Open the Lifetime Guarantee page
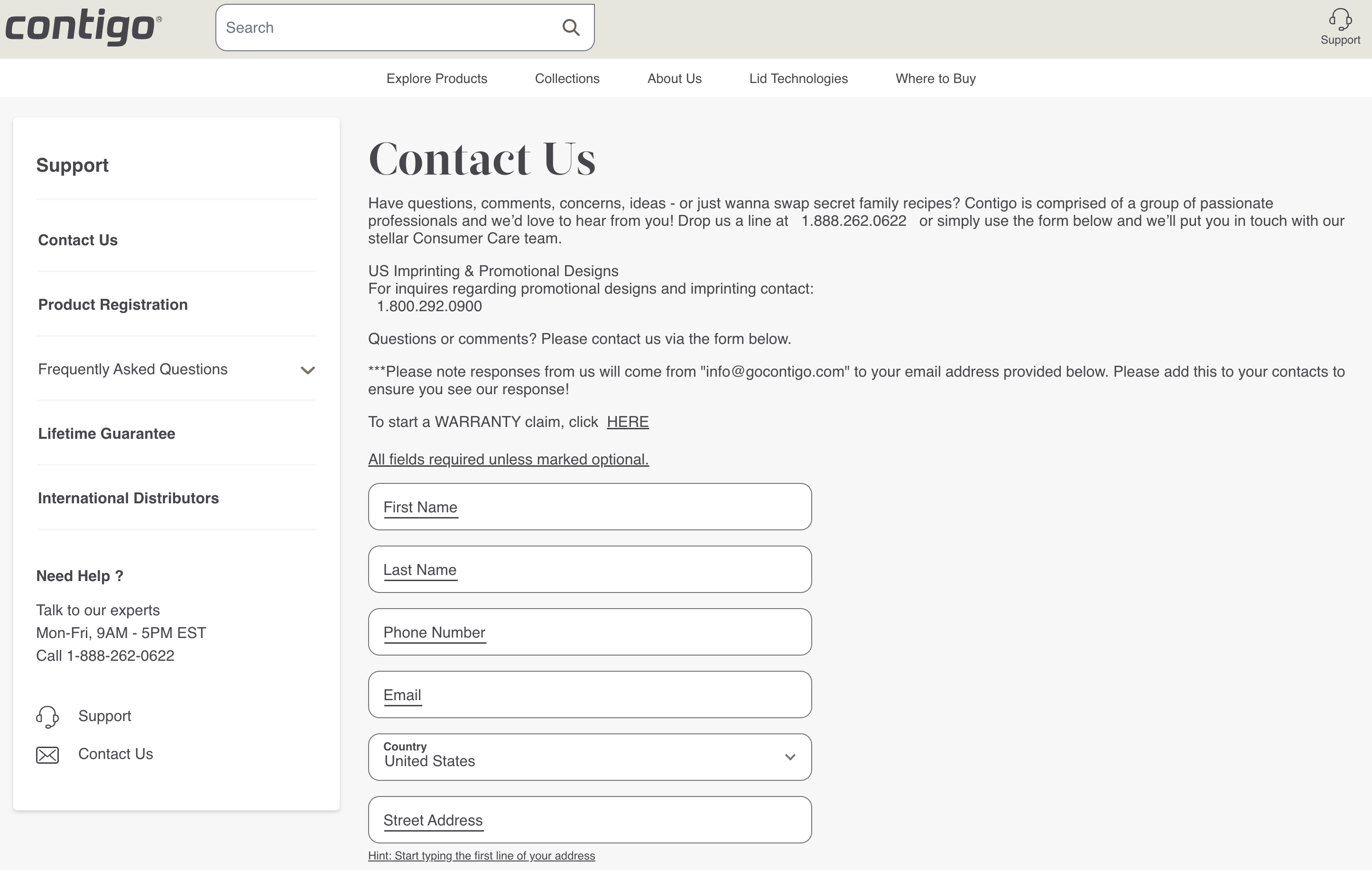The width and height of the screenshot is (1372, 870). click(x=107, y=434)
